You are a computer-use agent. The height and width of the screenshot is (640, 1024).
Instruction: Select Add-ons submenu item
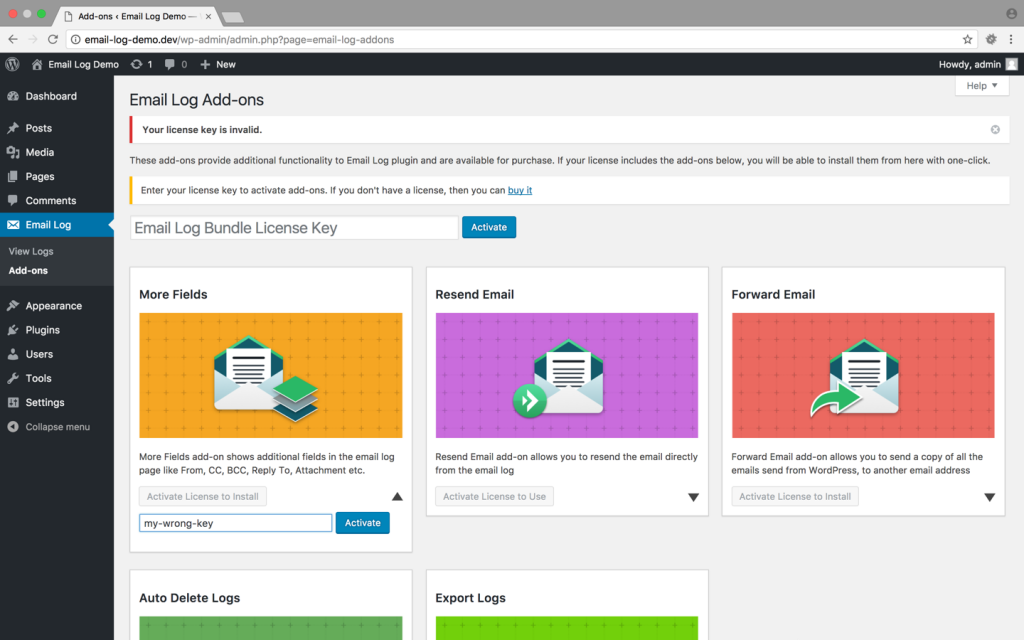pos(28,270)
